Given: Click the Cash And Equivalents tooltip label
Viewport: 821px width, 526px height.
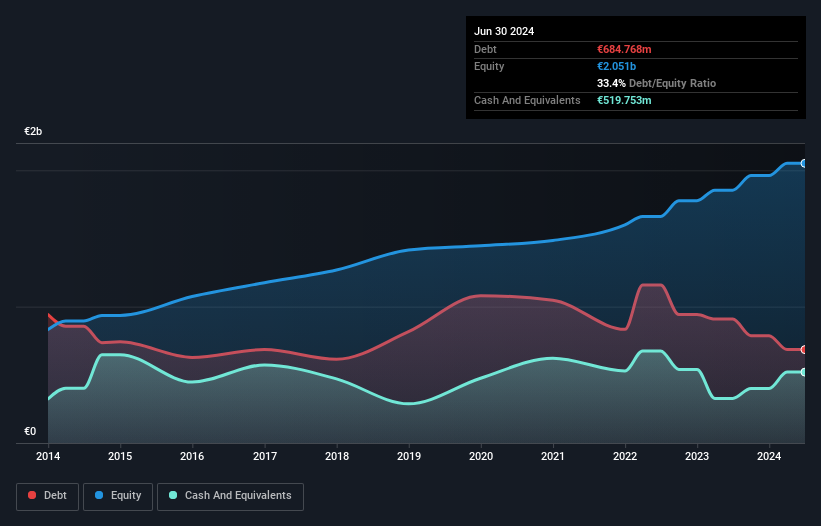Looking at the screenshot, I should (527, 100).
